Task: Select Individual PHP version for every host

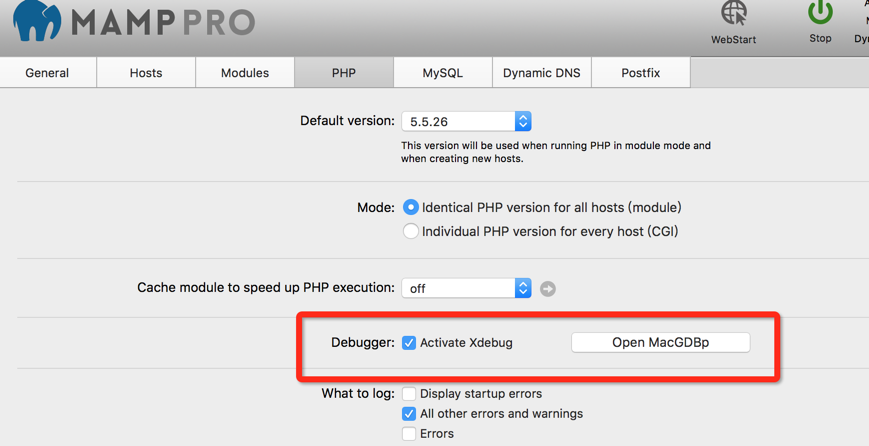Action: click(411, 231)
